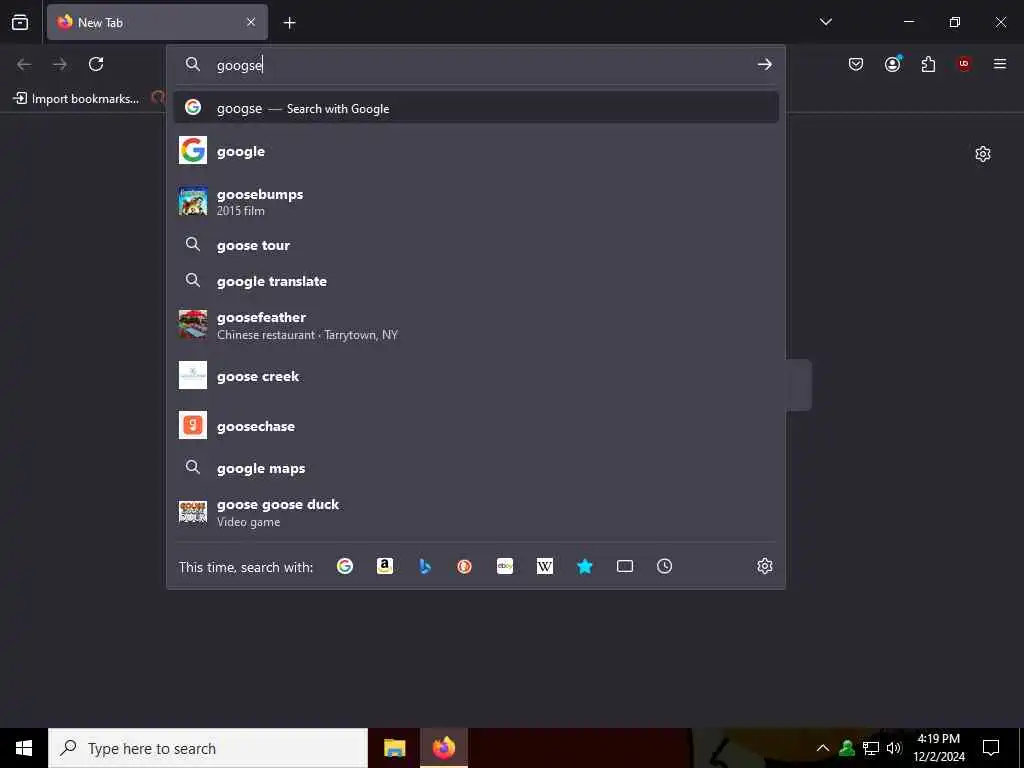Open the application hamburger menu
Viewport: 1024px width, 768px height.
pyautogui.click(x=999, y=64)
